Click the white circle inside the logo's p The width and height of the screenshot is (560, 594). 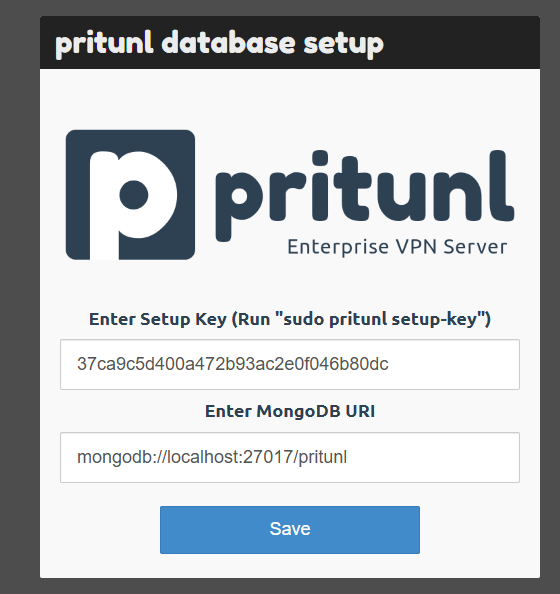pos(134,195)
